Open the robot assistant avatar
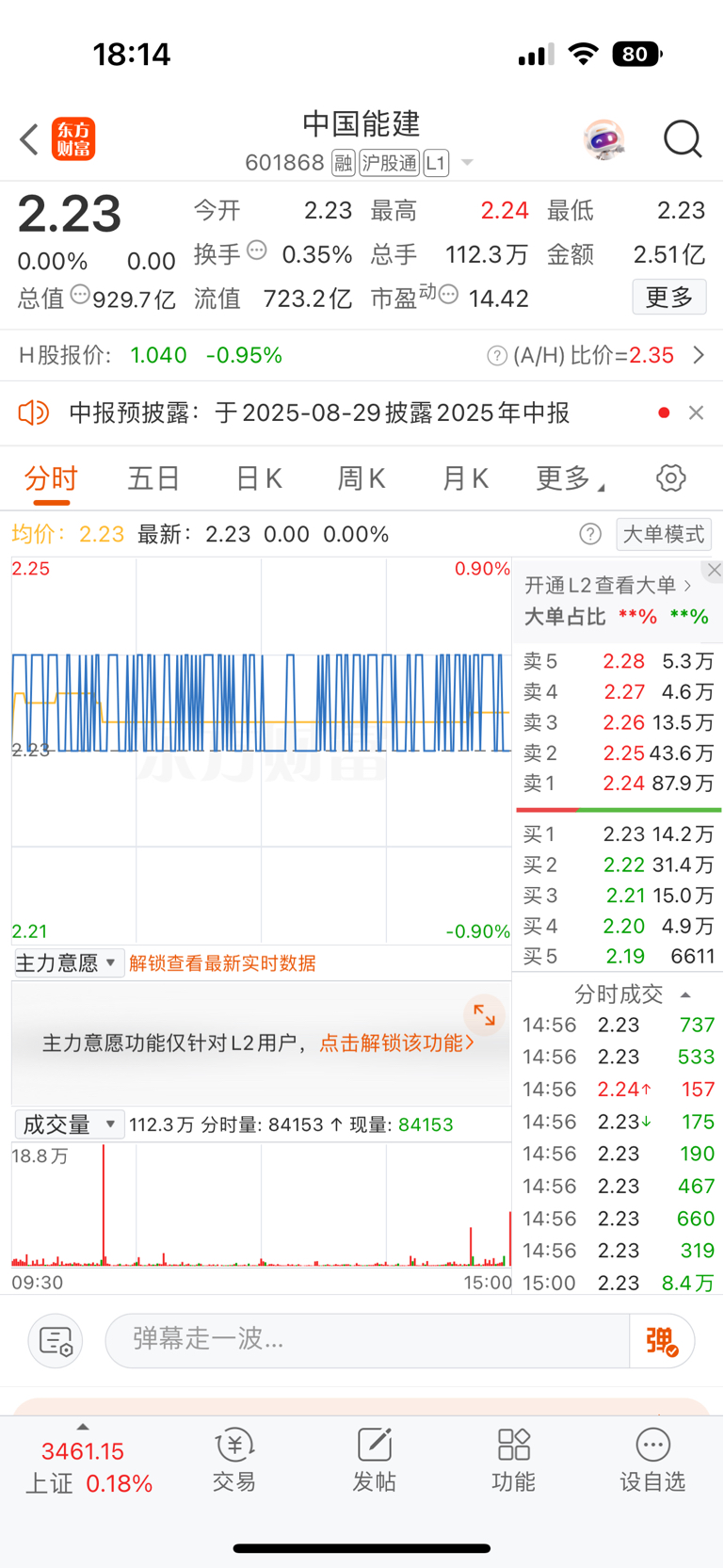Image resolution: width=724 pixels, height=1568 pixels. pos(603,139)
